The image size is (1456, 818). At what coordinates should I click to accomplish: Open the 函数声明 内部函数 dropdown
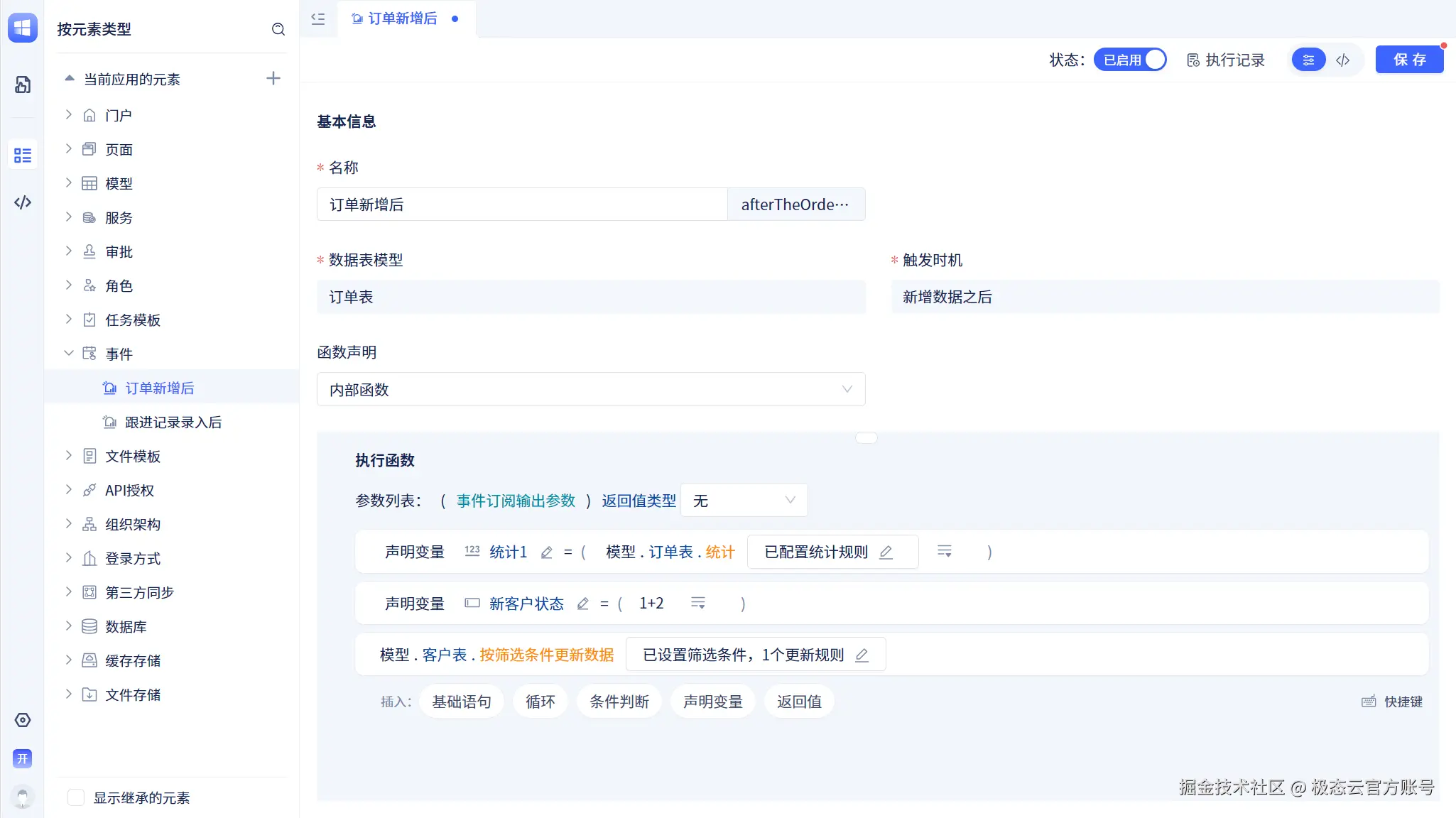[591, 390]
